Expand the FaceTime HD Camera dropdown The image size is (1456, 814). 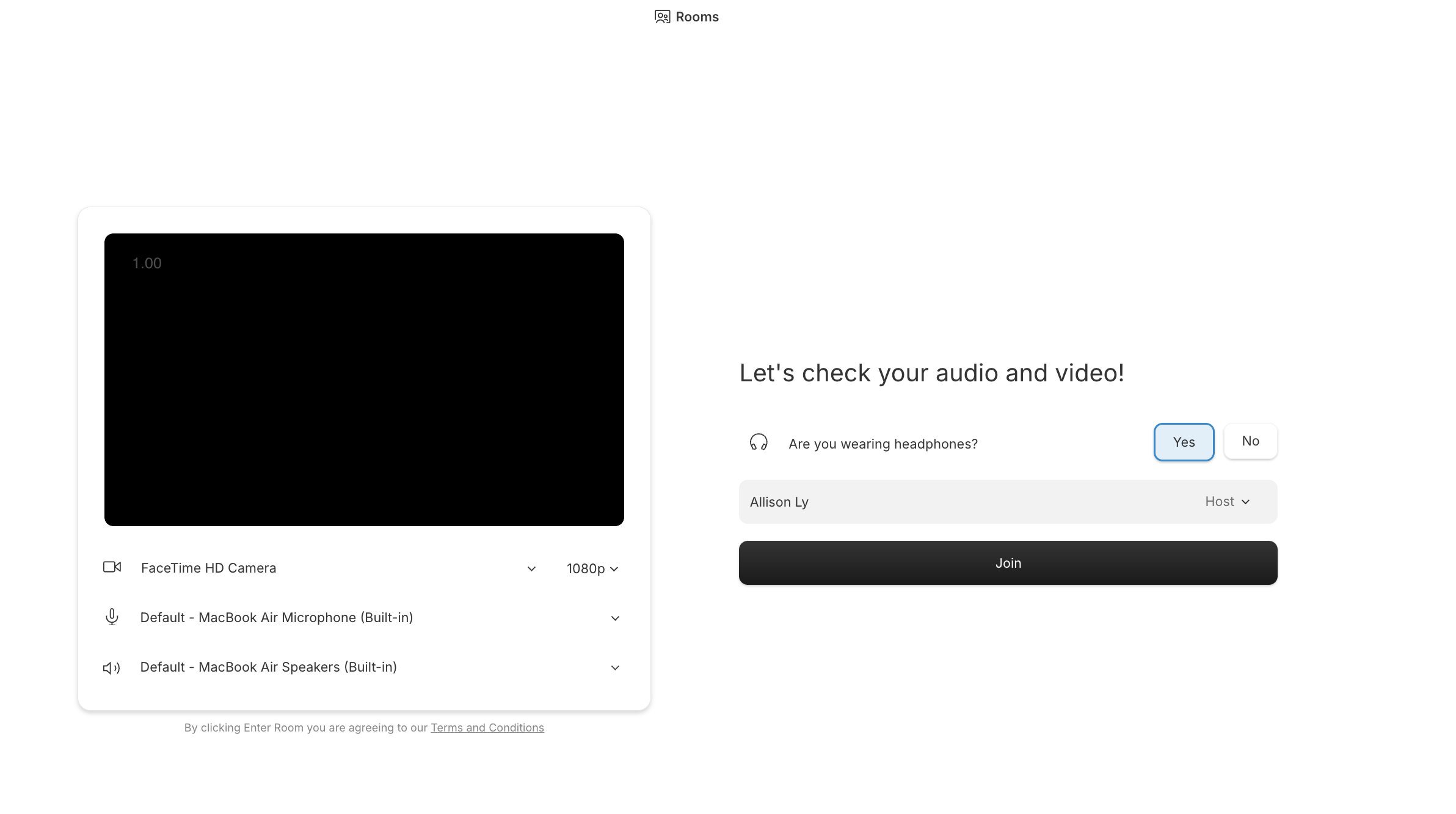(531, 569)
